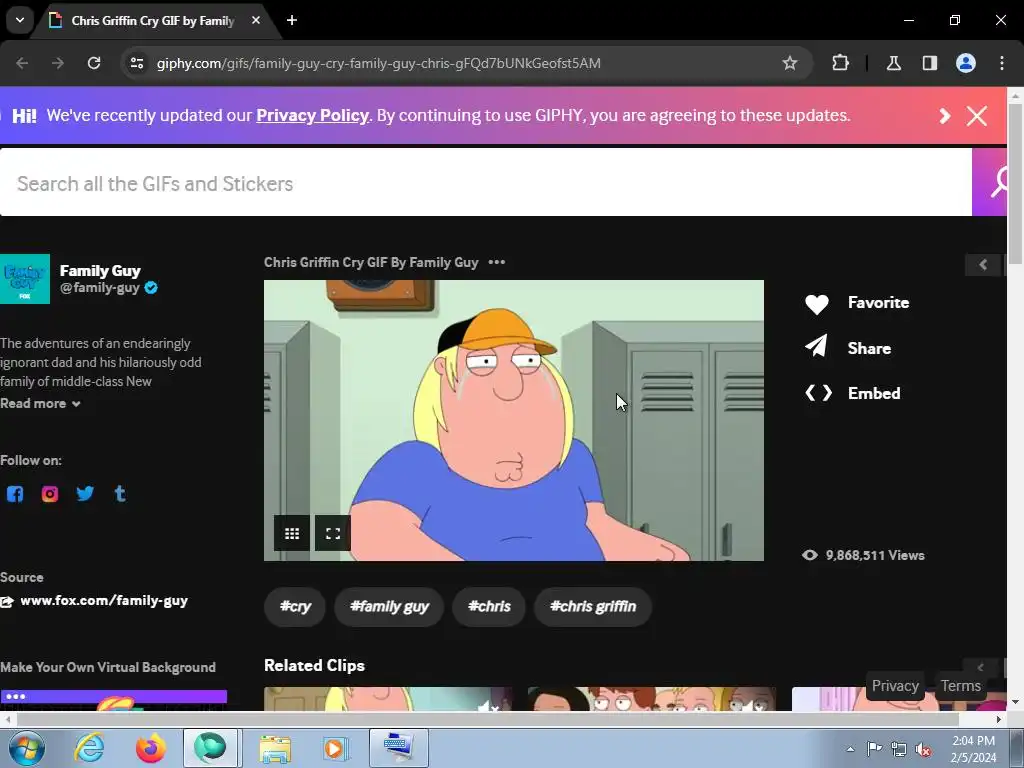This screenshot has height=768, width=1024.
Task: Launch Internet Explorer from taskbar
Action: (89, 748)
